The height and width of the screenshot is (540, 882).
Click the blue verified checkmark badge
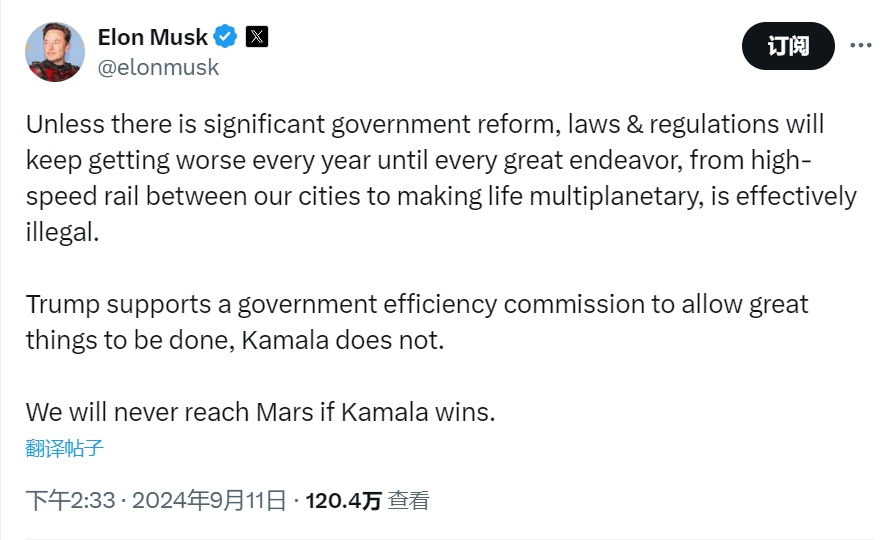click(226, 37)
